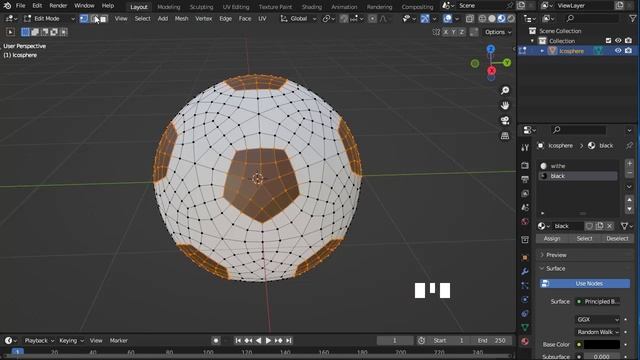This screenshot has width=640, height=360.
Task: Select solid viewport shading icon
Action: pyautogui.click(x=492, y=19)
